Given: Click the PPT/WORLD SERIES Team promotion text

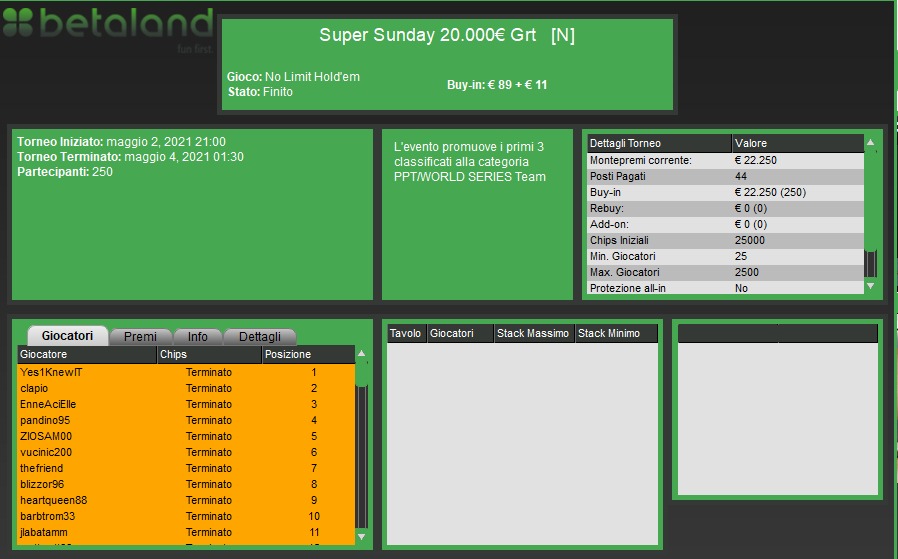Looking at the screenshot, I should (470, 177).
